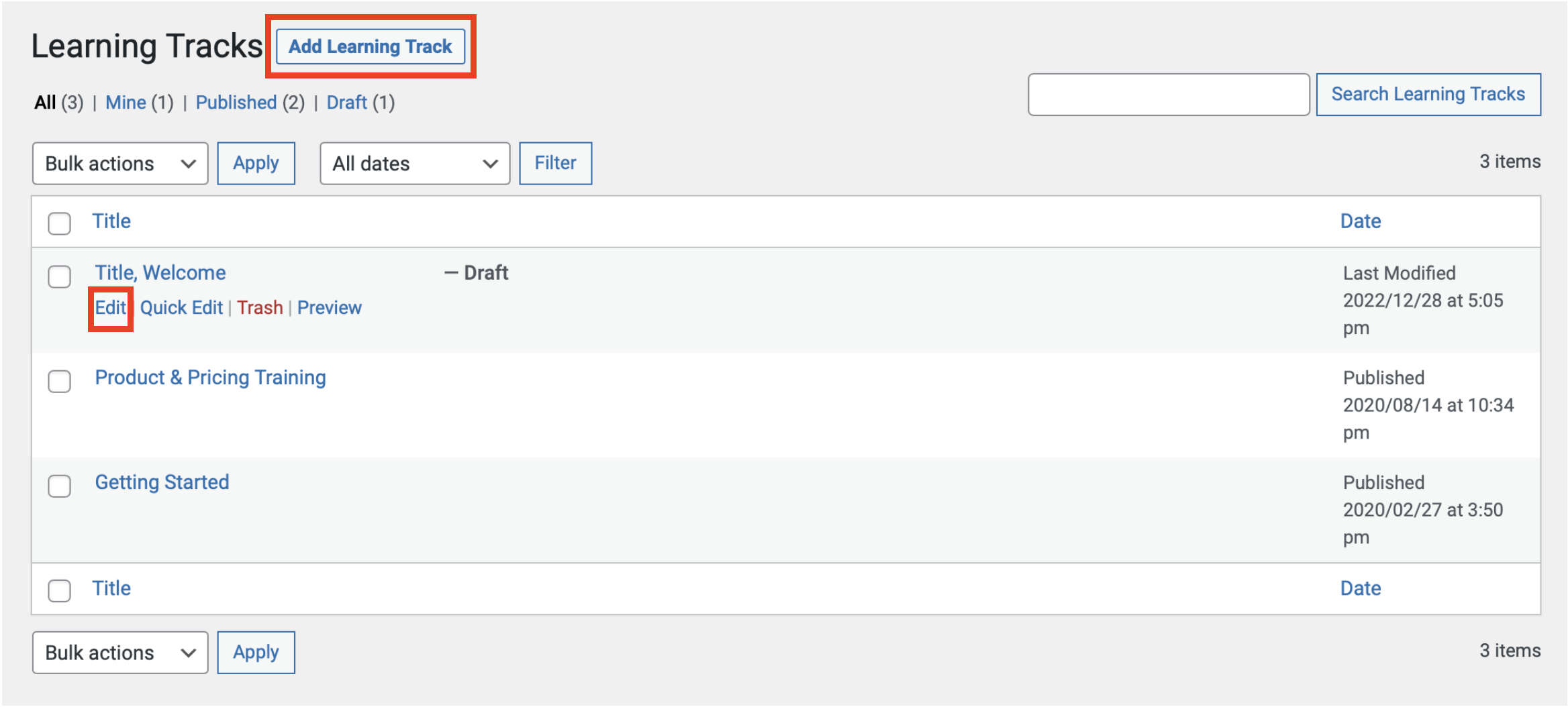Sort by Title in table header
The image size is (1568, 707).
[111, 221]
